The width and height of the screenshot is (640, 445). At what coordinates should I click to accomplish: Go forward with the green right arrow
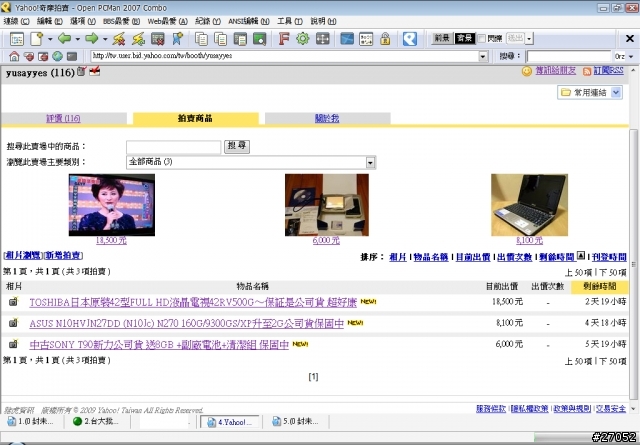[92, 38]
